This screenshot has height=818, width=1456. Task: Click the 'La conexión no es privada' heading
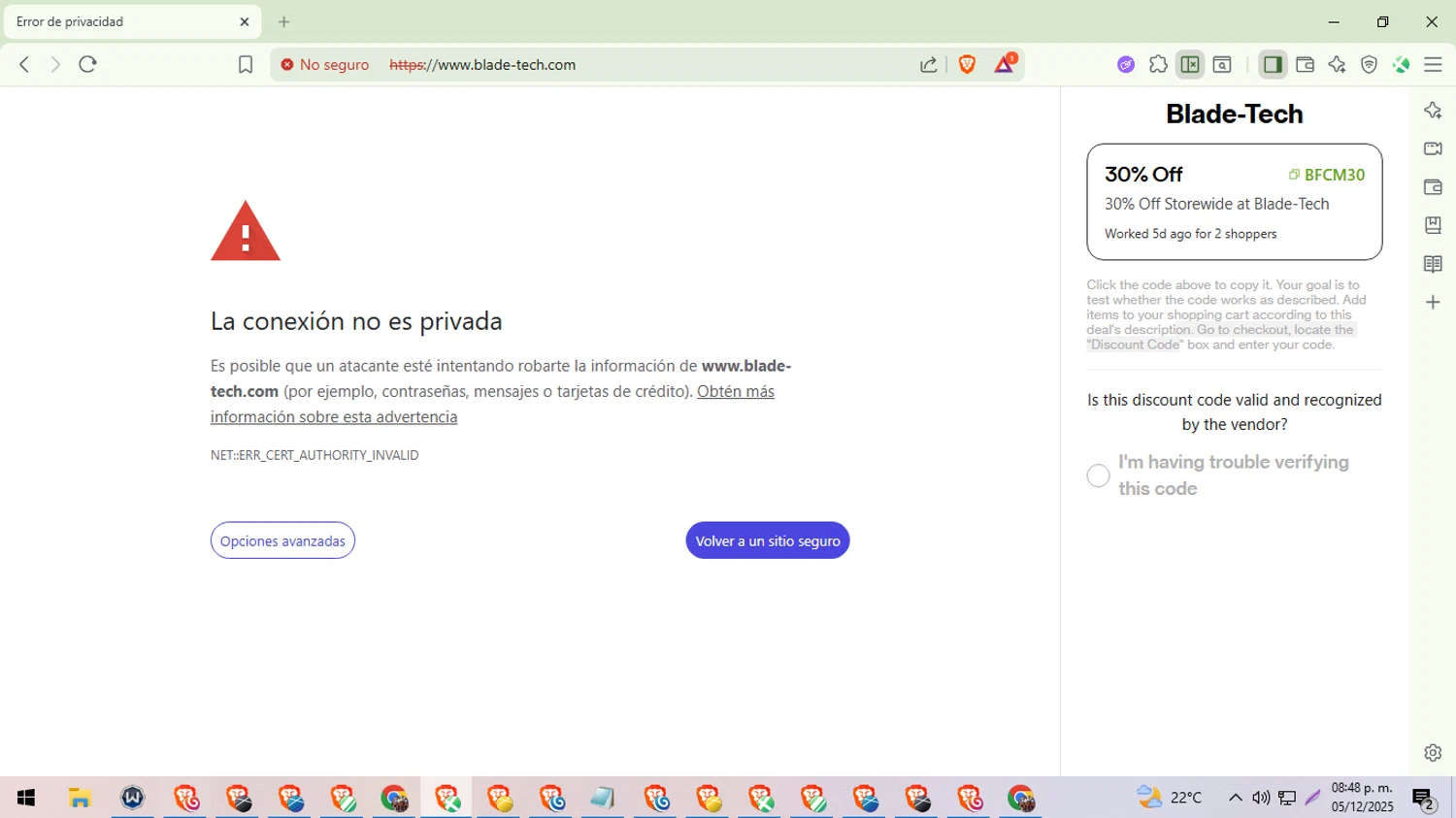click(x=356, y=321)
